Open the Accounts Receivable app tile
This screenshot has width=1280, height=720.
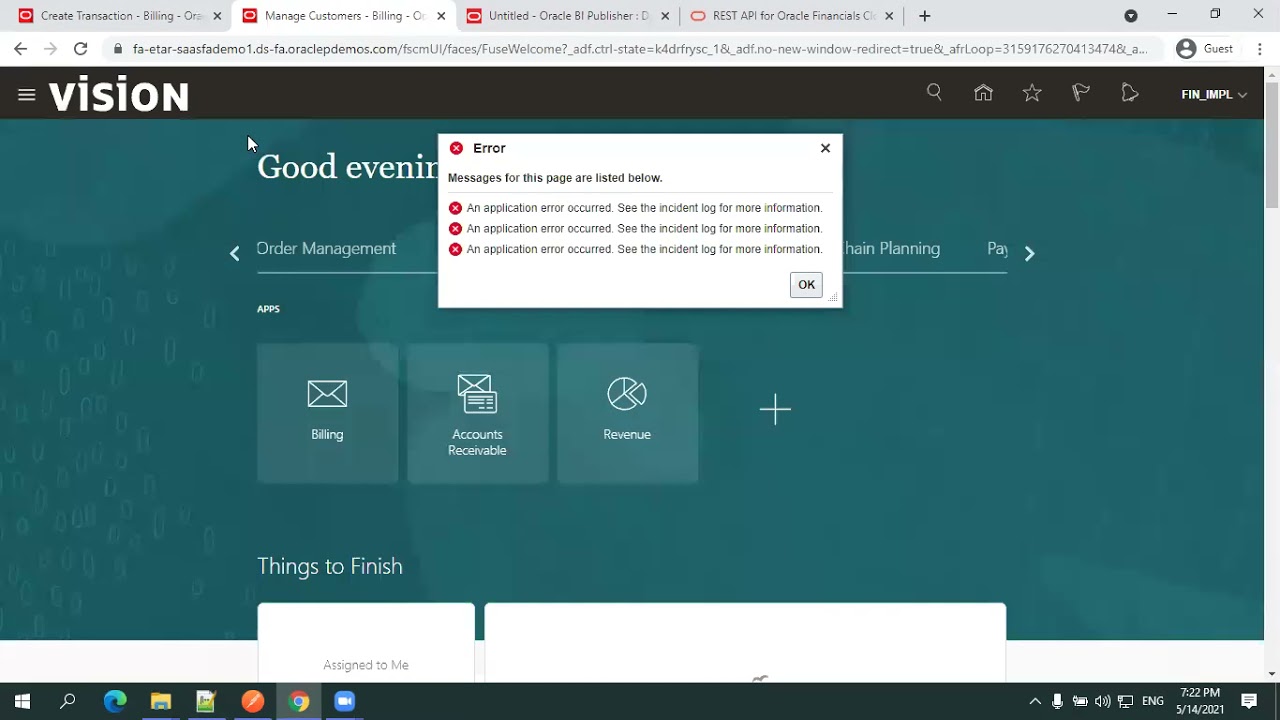477,413
